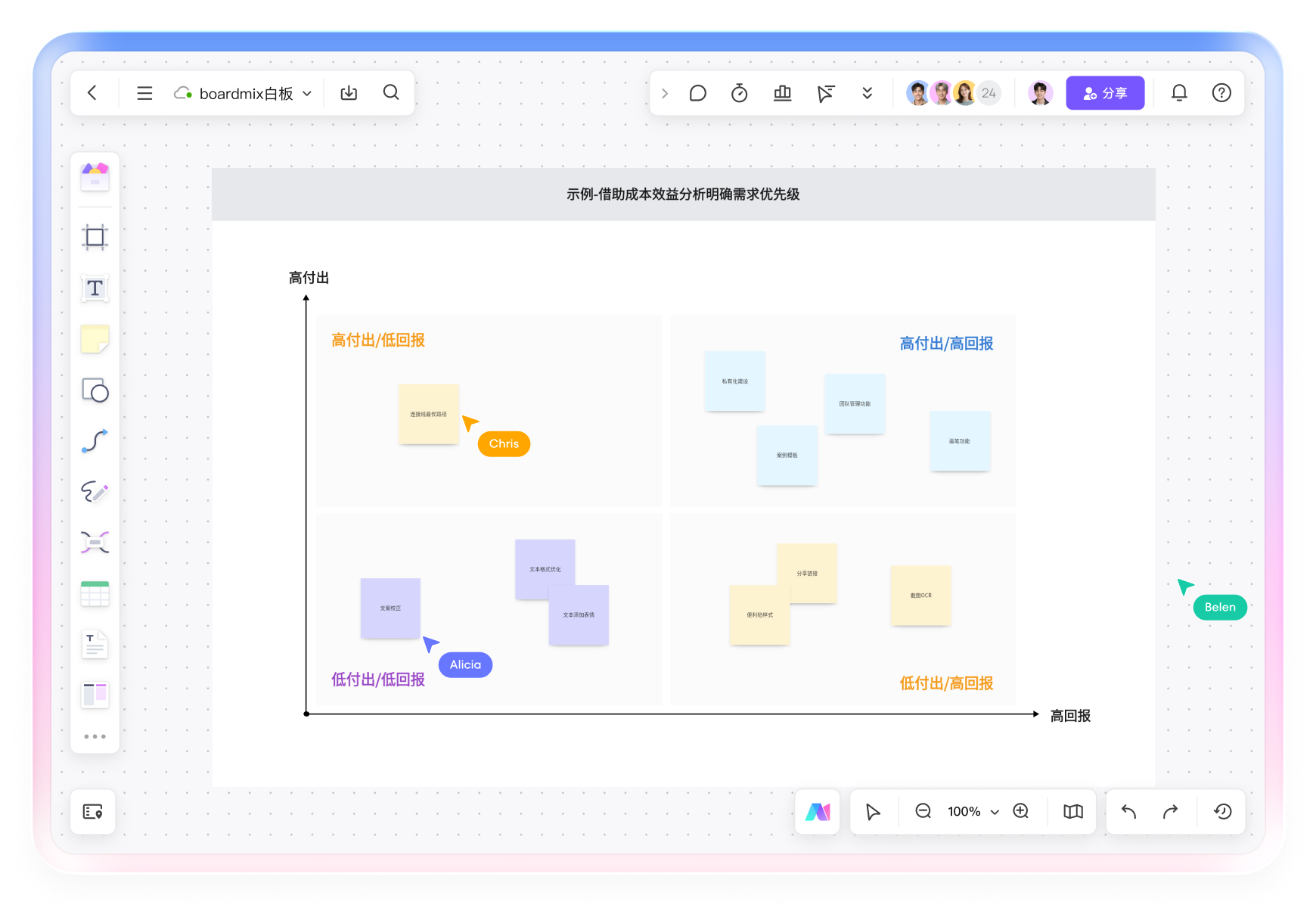The height and width of the screenshot is (905, 1316).
Task: Select the Text tool
Action: click(95, 288)
